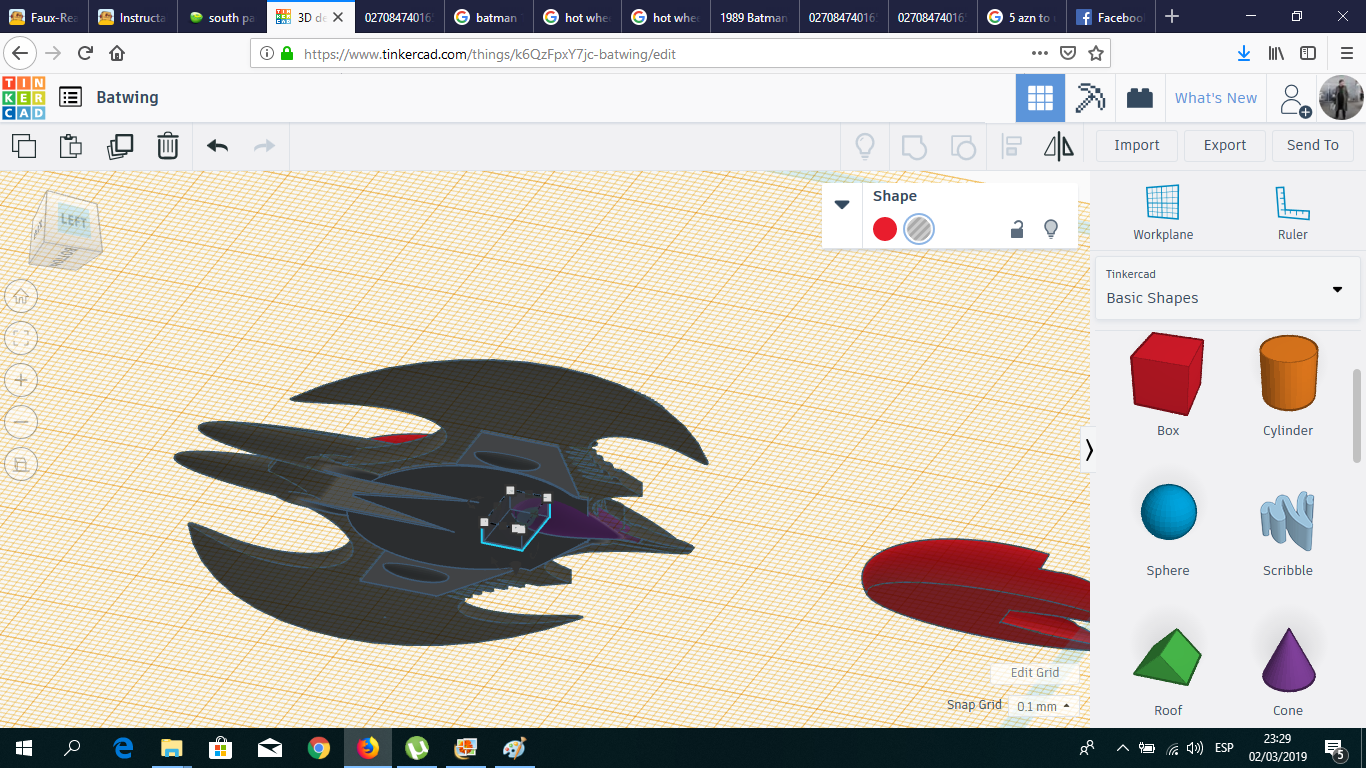Select the blue Sphere shape
The height and width of the screenshot is (768, 1366).
point(1168,513)
